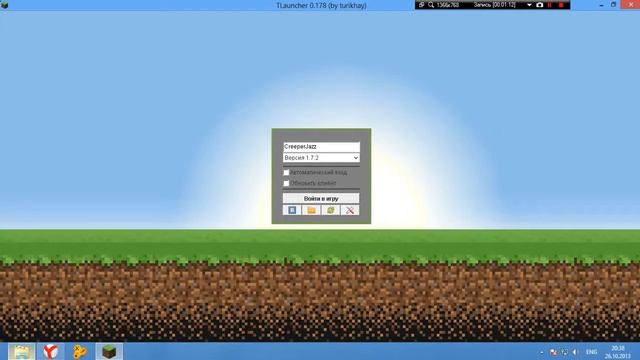Image resolution: width=640 pixels, height=360 pixels.
Task: Open the game folder icon button
Action: click(311, 210)
